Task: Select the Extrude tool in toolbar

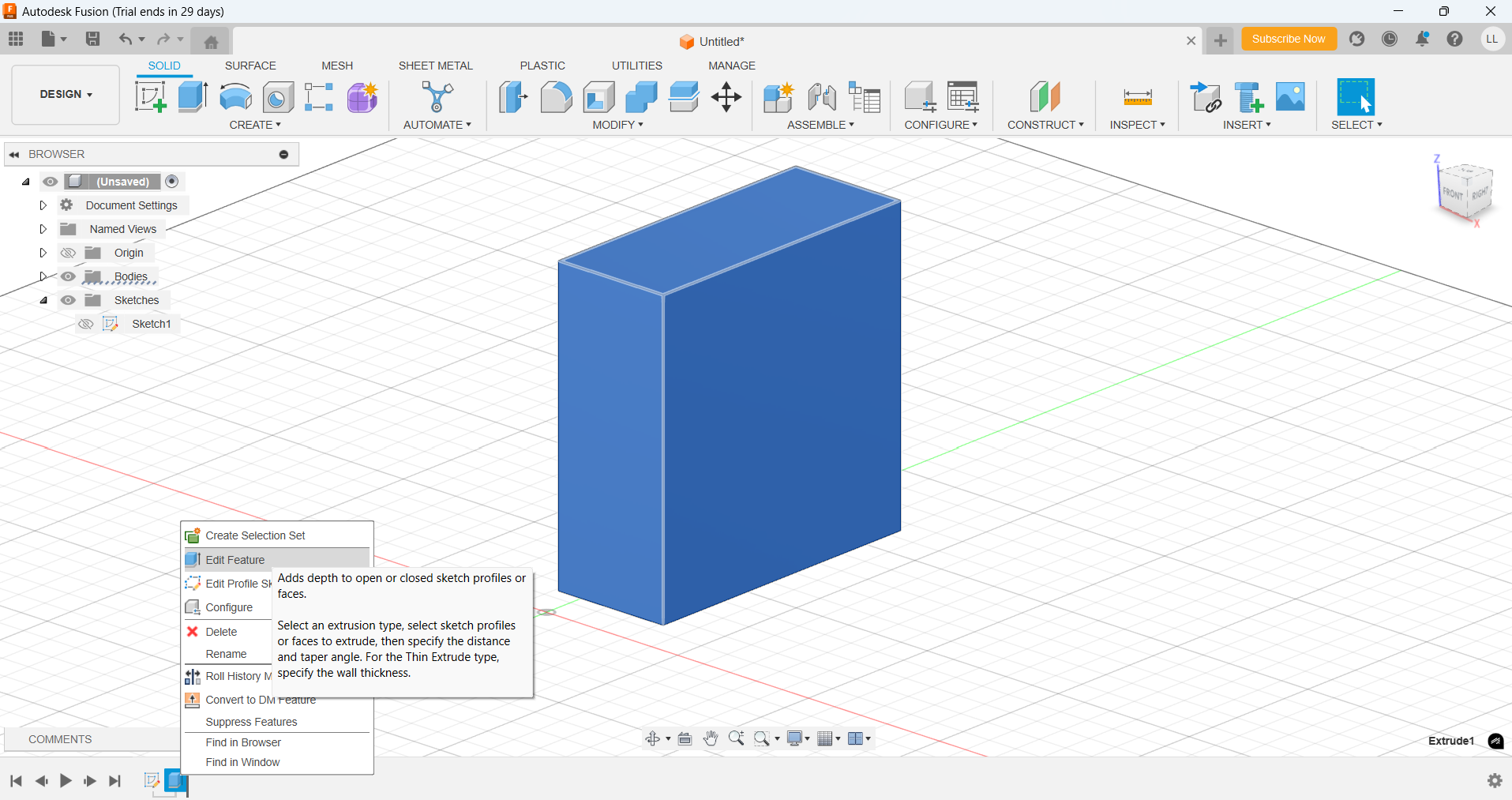Action: click(193, 97)
